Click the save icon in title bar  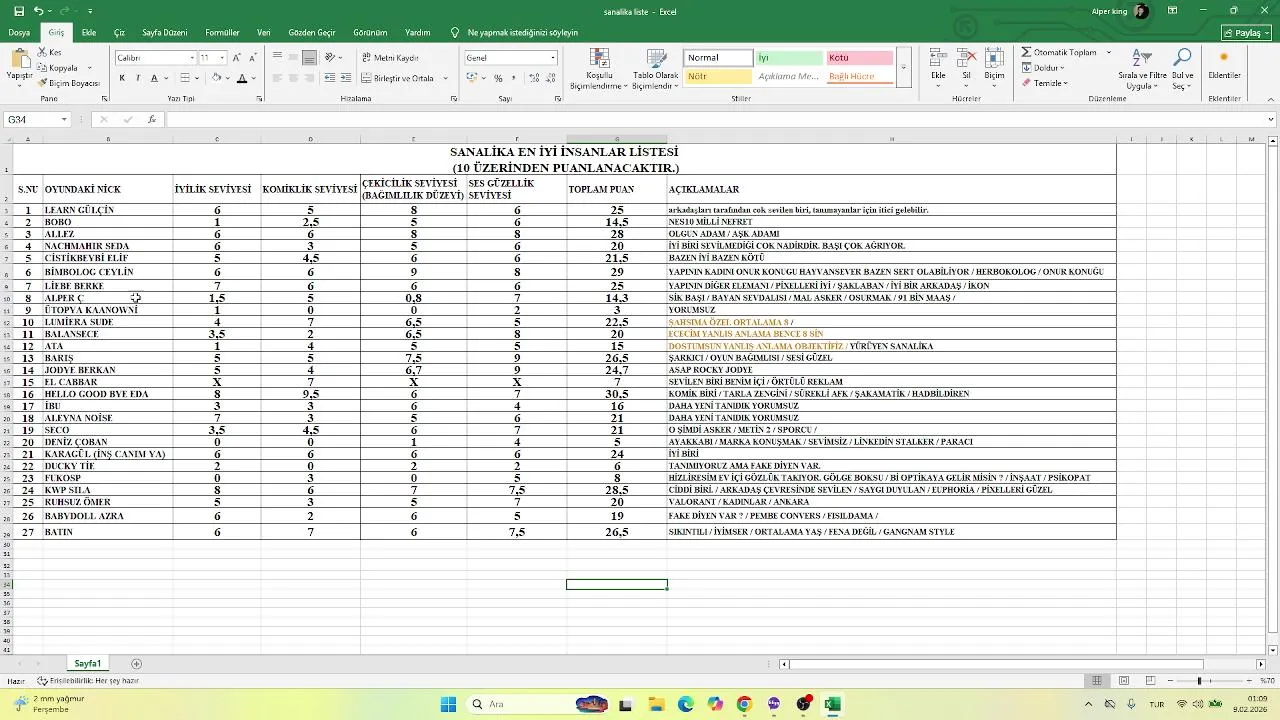(19, 11)
